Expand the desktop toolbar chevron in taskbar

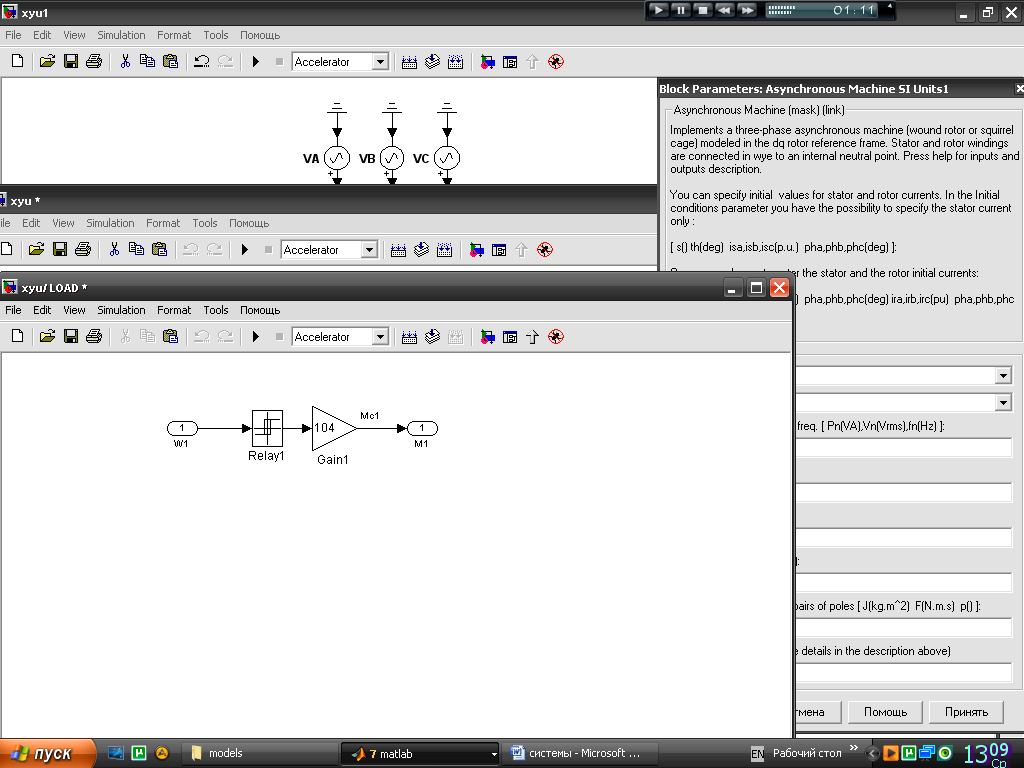pos(854,748)
